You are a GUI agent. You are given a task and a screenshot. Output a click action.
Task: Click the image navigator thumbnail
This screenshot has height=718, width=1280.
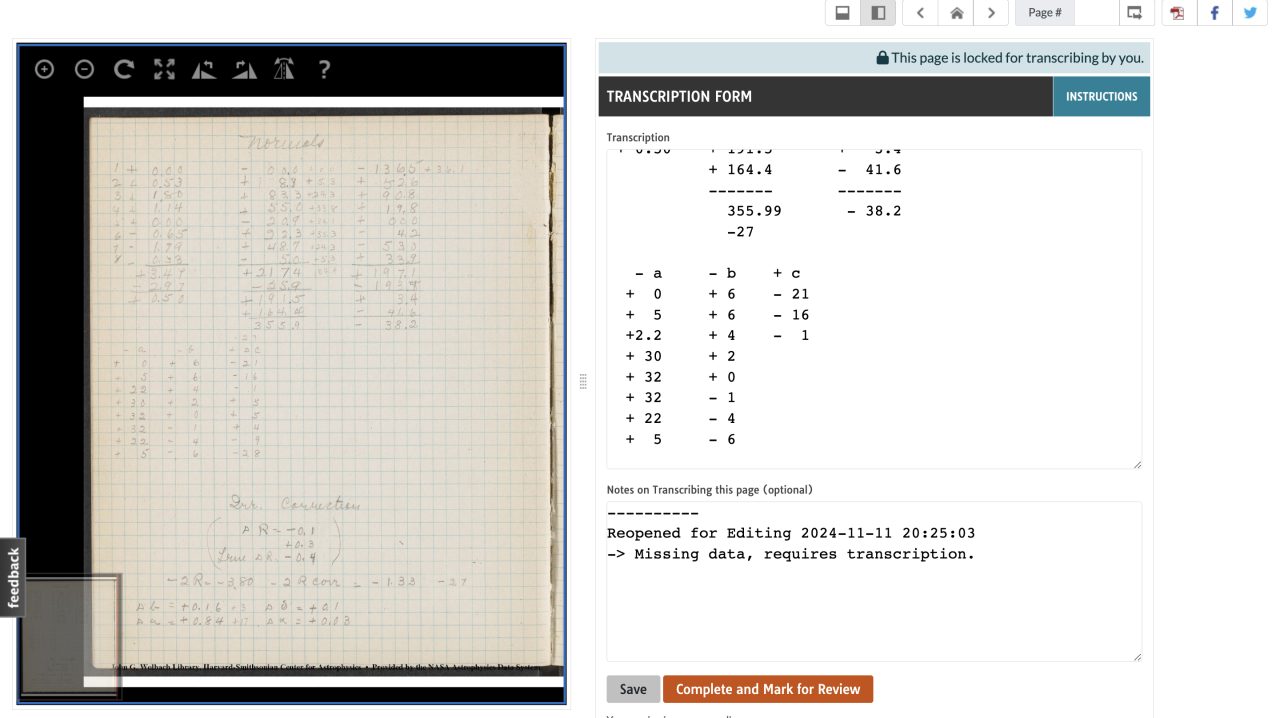(70, 636)
